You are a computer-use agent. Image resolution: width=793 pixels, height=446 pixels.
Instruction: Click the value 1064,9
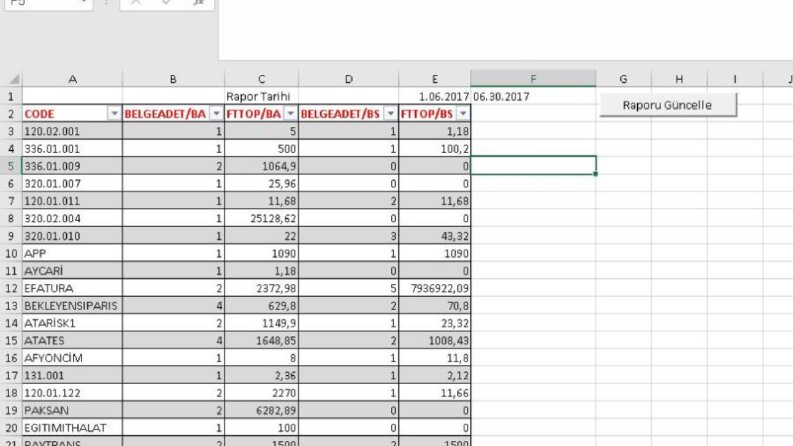[x=279, y=166]
